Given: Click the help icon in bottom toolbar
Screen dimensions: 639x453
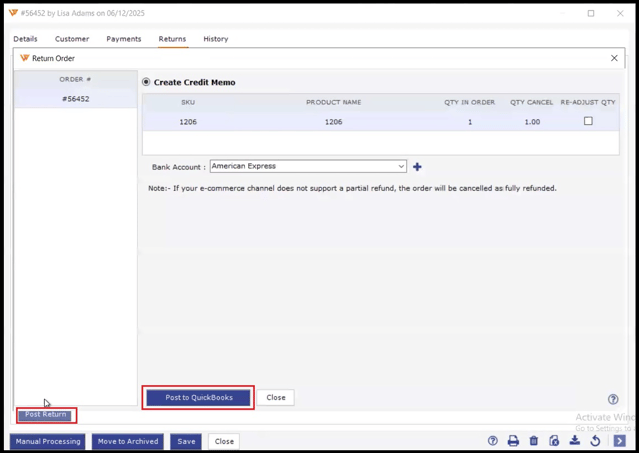Looking at the screenshot, I should coord(492,441).
